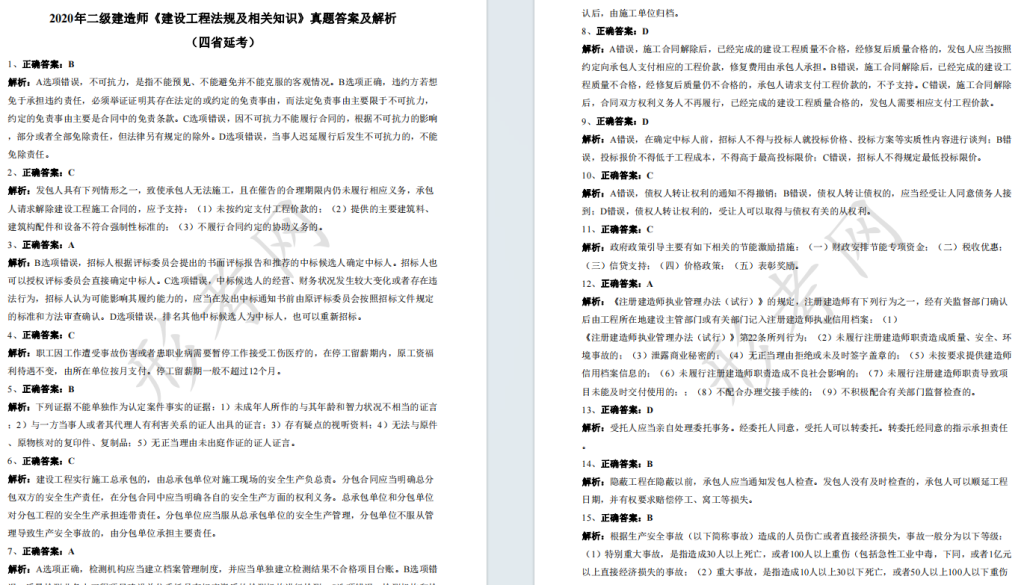Select the line '12、正确答案：A'
This screenshot has width=1024, height=585.
[x=617, y=283]
